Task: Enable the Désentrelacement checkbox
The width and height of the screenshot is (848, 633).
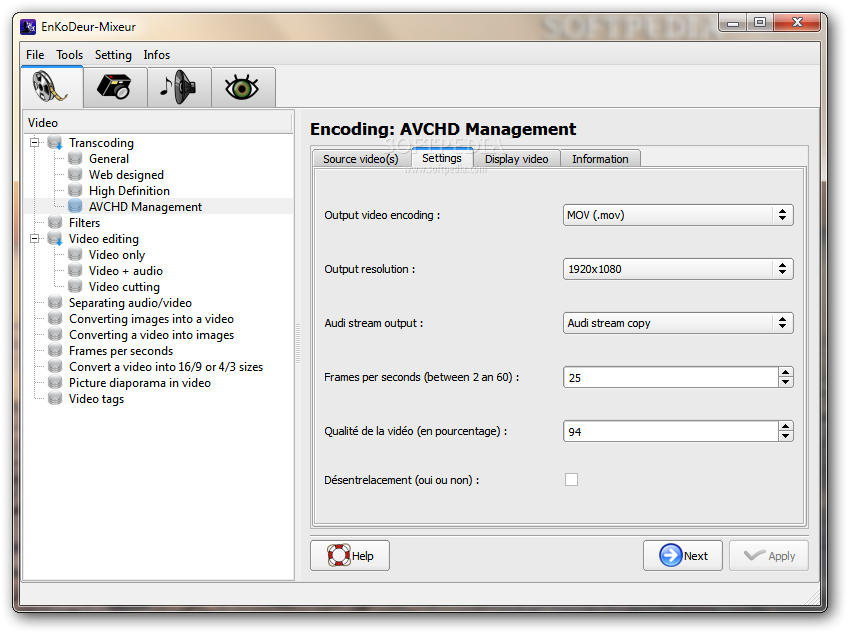Action: (571, 479)
